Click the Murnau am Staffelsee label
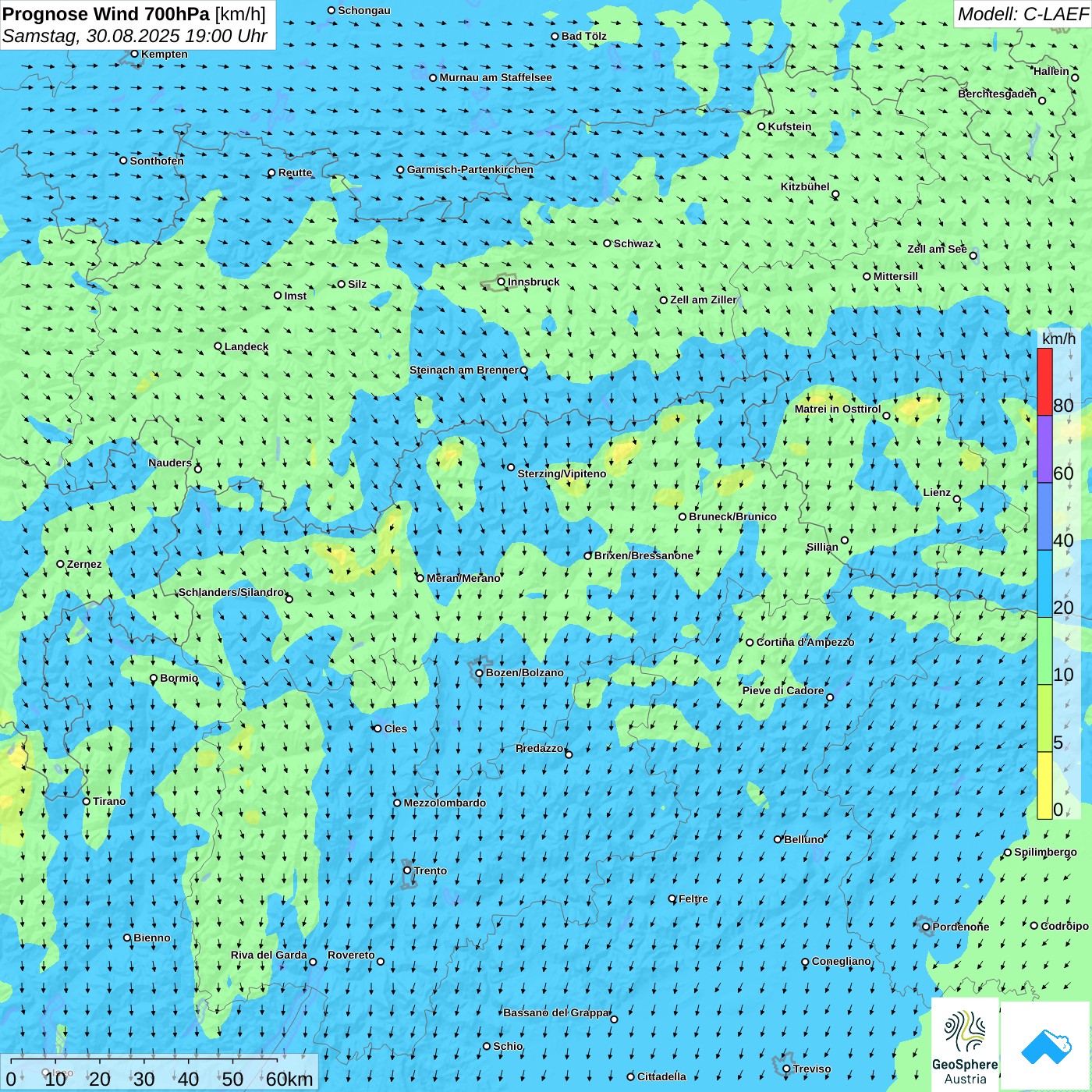This screenshot has width=1092, height=1092. coord(495,77)
